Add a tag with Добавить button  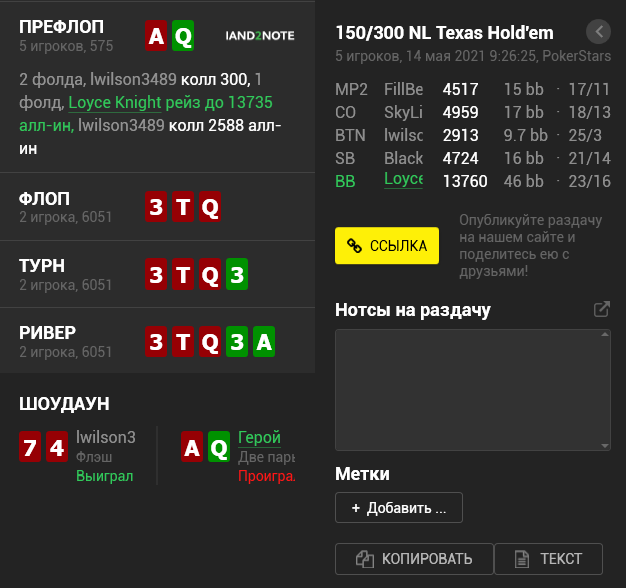399,508
